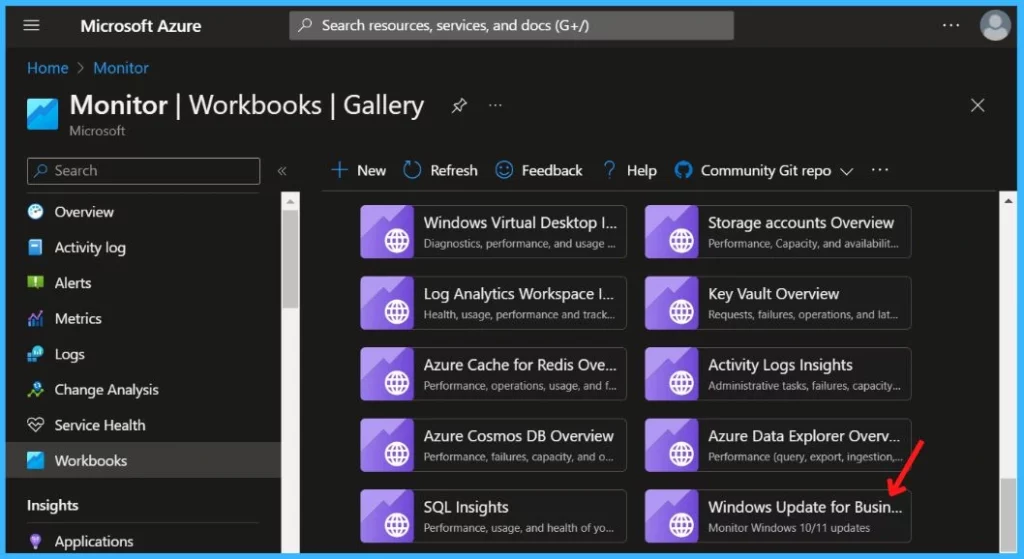
Task: Click the Change Analysis icon
Action: pos(35,389)
